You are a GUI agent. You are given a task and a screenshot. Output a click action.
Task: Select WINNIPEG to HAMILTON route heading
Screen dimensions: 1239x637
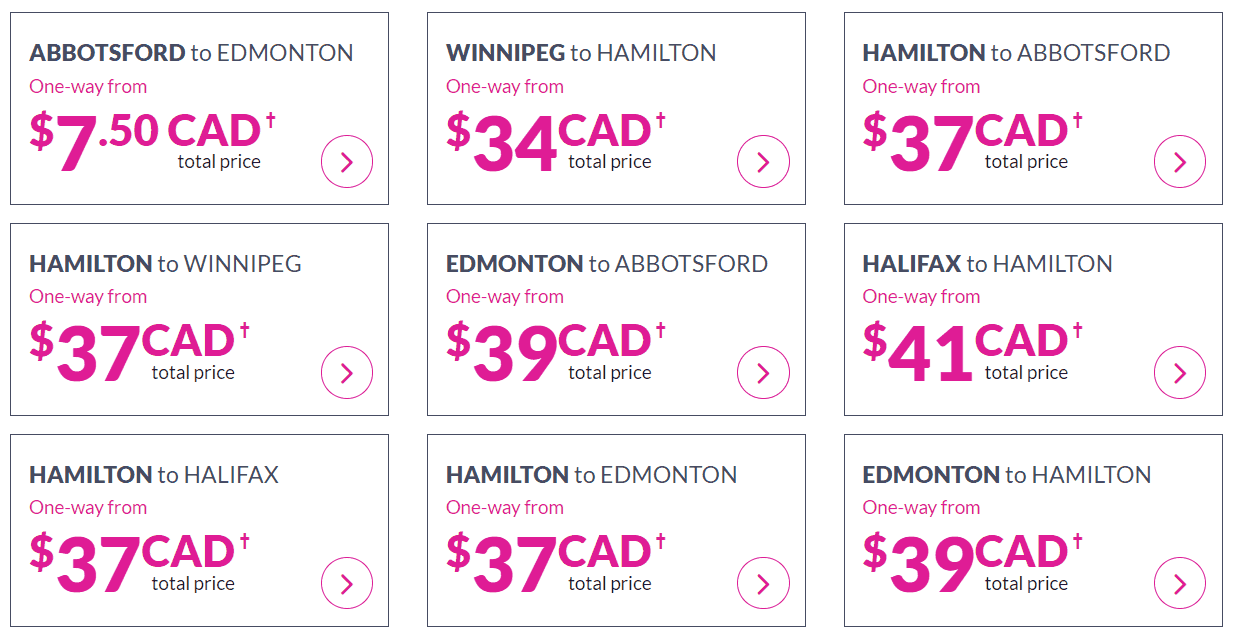581,53
